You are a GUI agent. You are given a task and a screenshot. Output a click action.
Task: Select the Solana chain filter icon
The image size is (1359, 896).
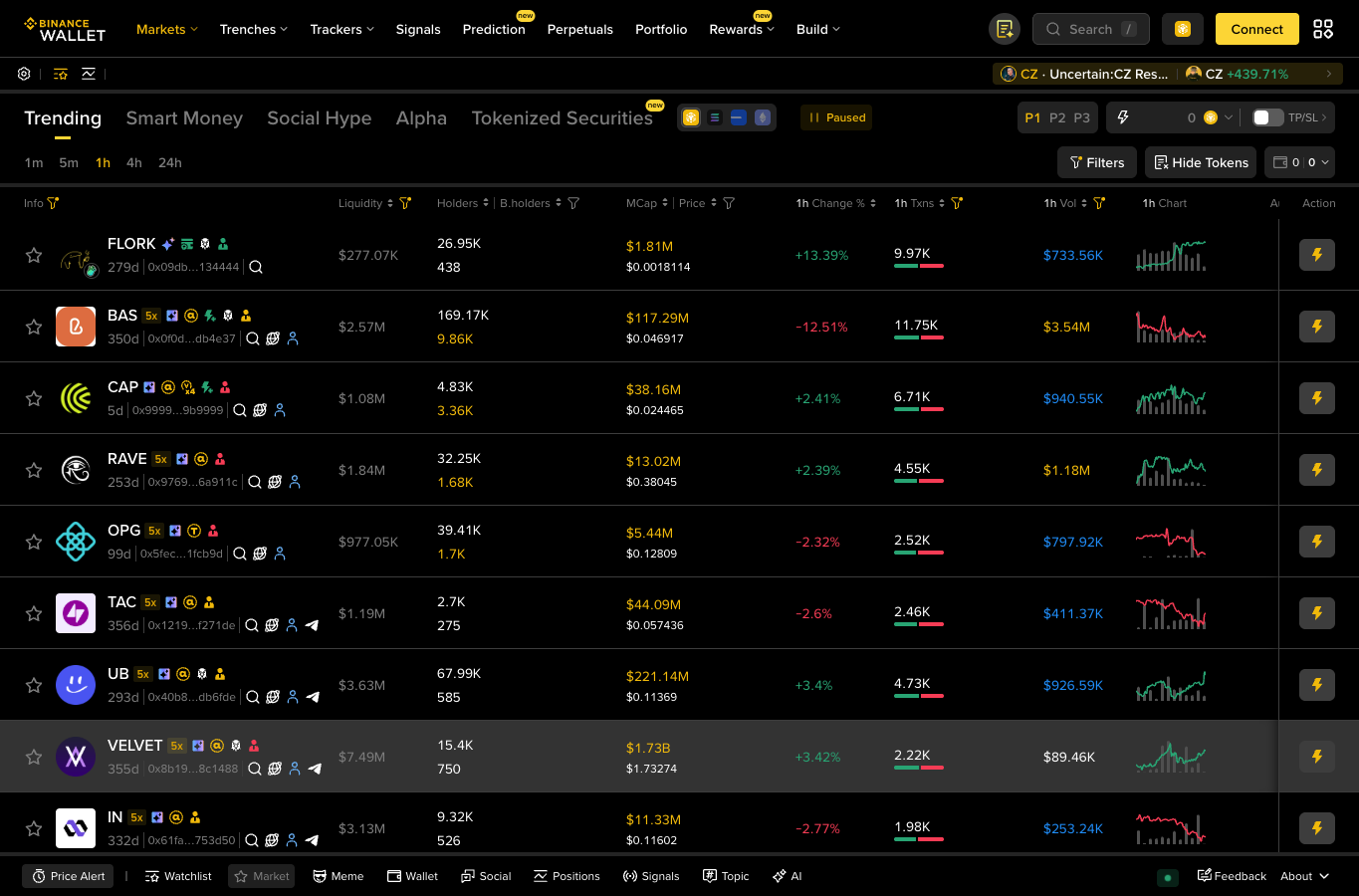click(715, 117)
